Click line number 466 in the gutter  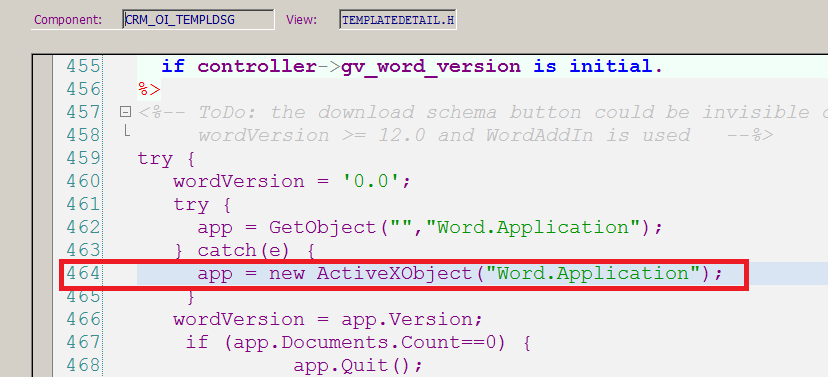[x=83, y=319]
